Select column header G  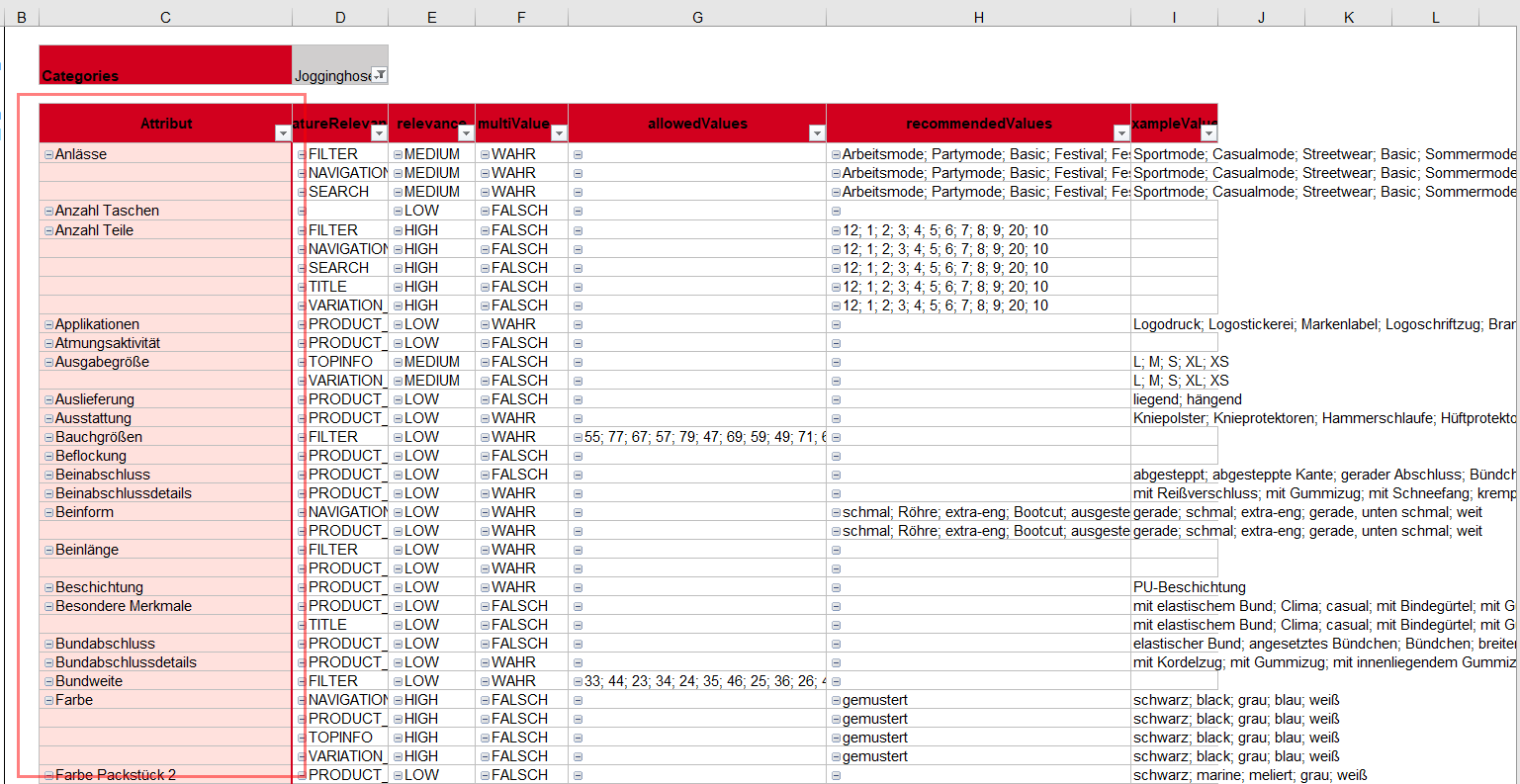point(697,18)
